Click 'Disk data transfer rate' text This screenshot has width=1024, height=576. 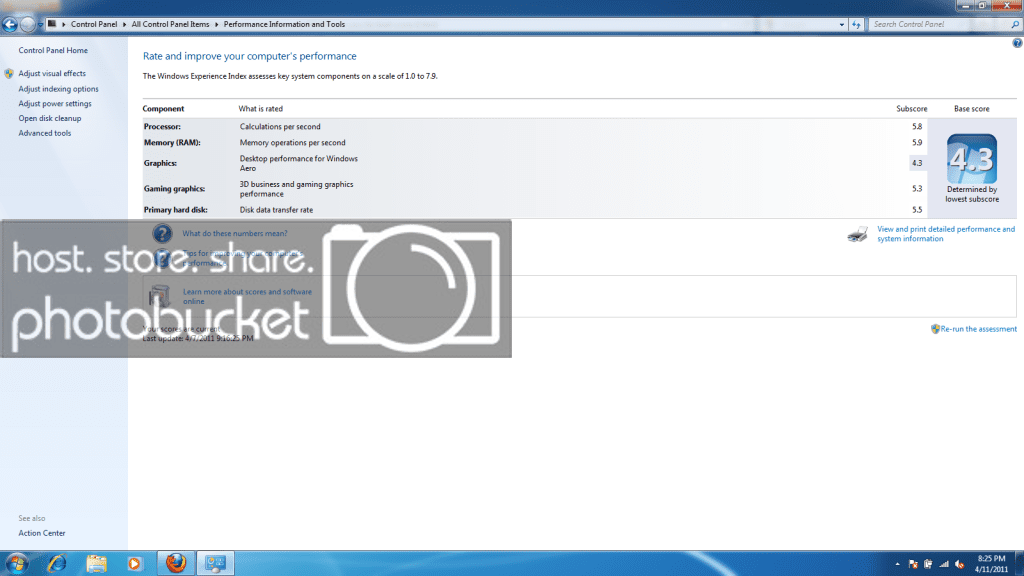[276, 210]
